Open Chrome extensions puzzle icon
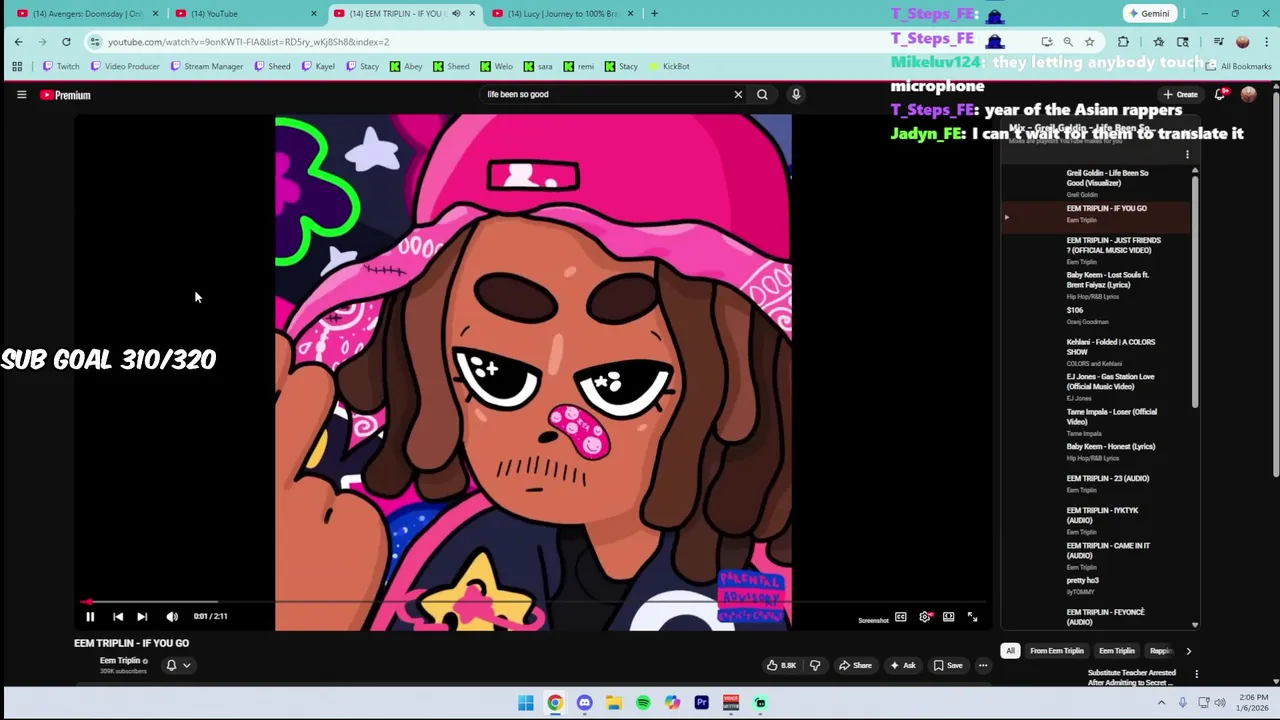Screen dimensions: 1280x720 (x=1123, y=42)
